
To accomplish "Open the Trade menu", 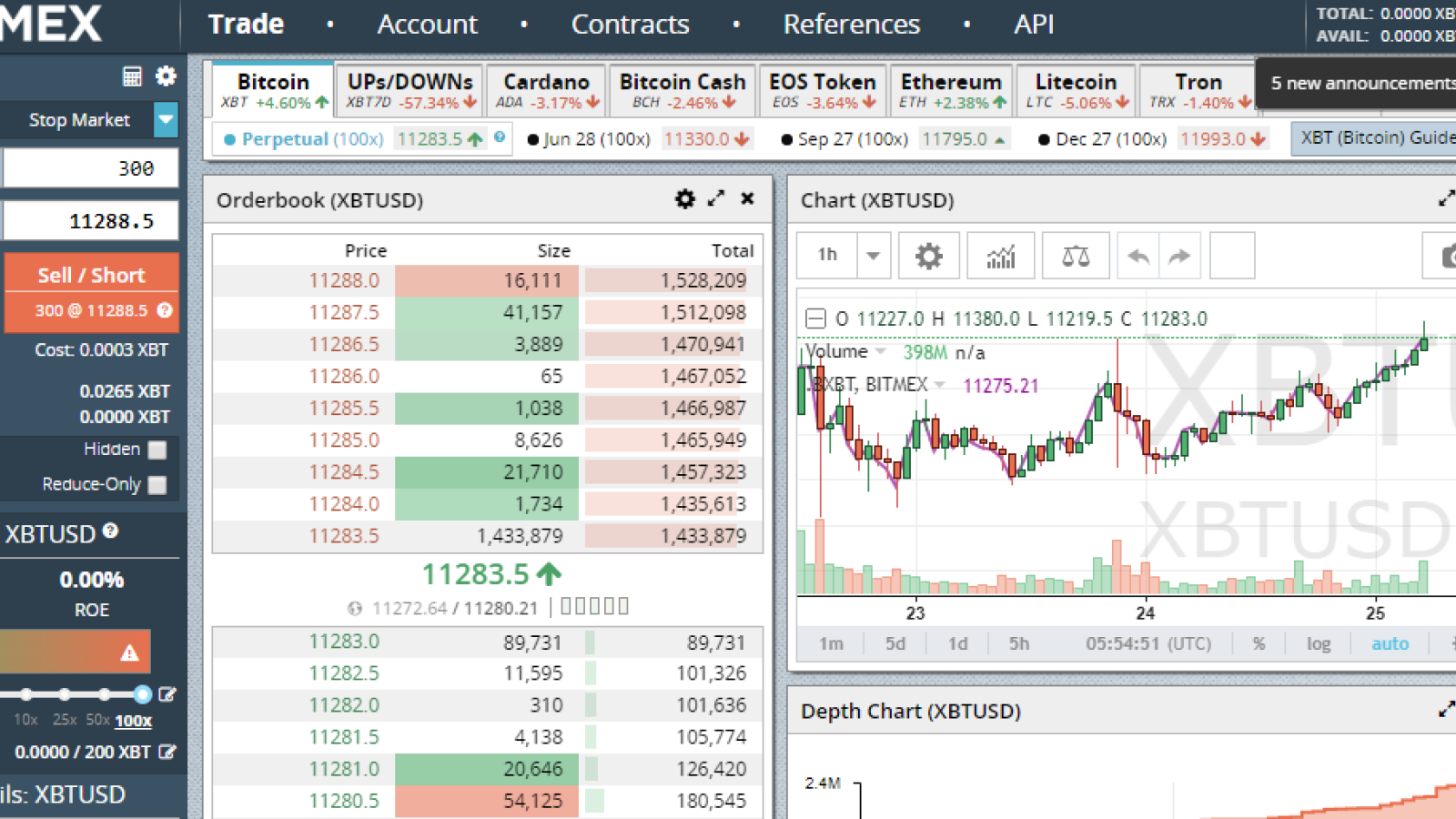I will 247,25.
